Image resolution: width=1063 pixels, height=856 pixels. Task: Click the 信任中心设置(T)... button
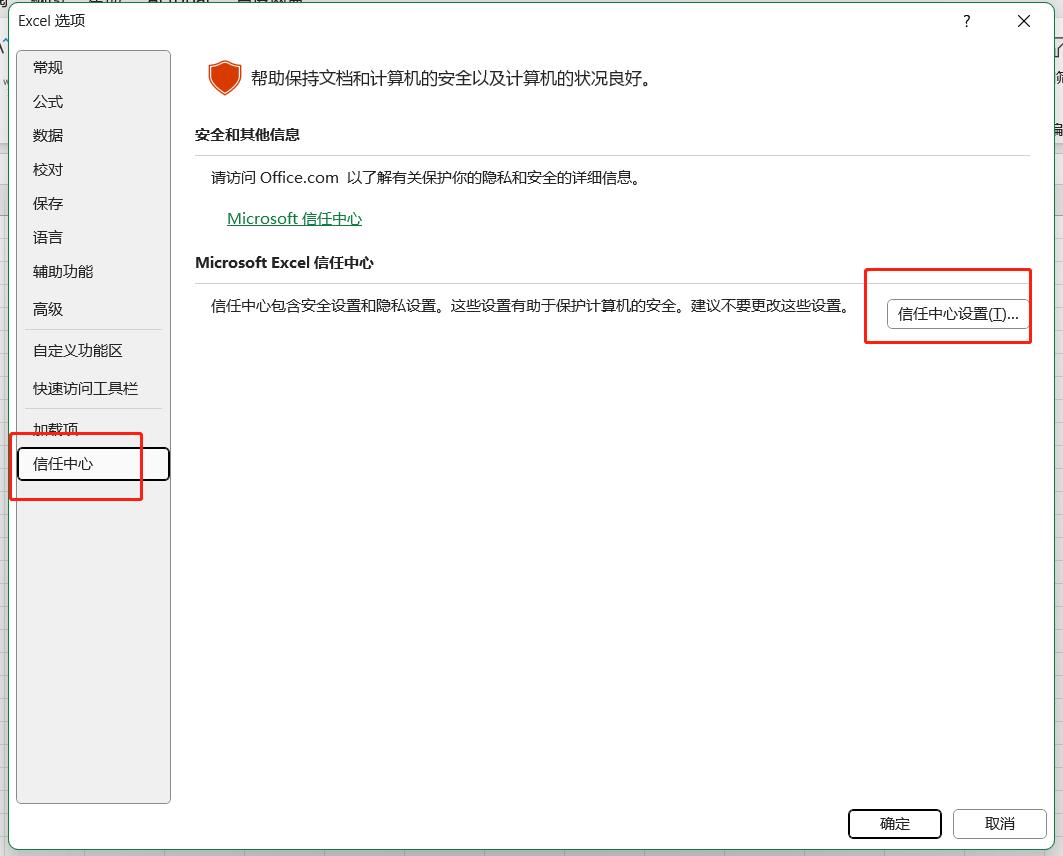pos(957,313)
